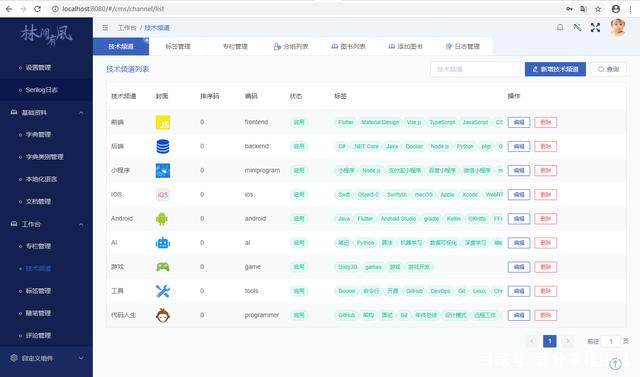The width and height of the screenshot is (640, 377).
Task: Click the Material Design tag
Action: click(x=380, y=122)
